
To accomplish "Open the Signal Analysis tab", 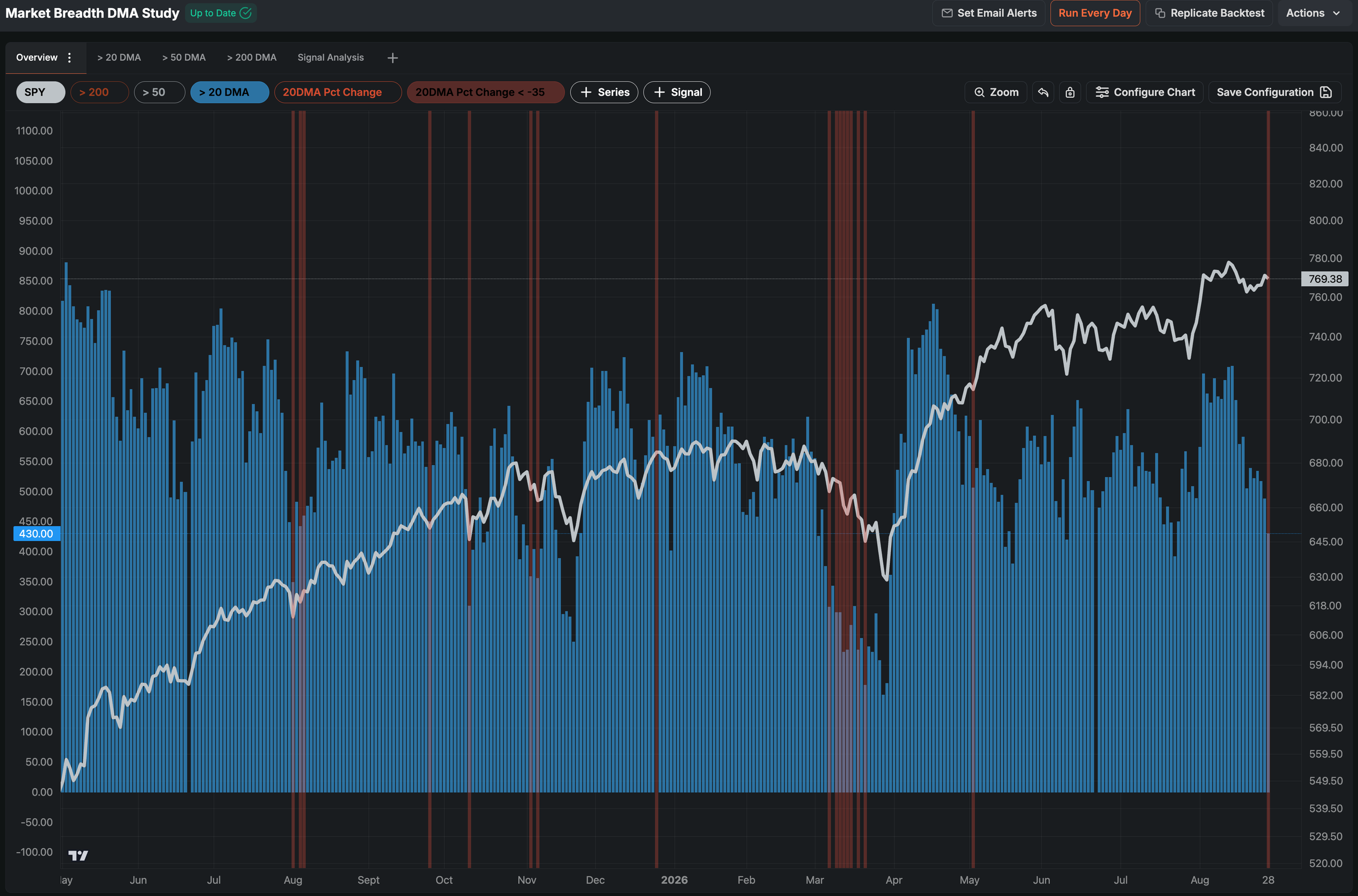I will pyautogui.click(x=330, y=57).
